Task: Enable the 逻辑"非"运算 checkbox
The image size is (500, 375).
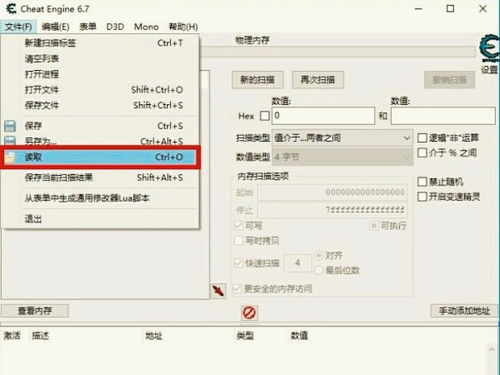Action: tap(422, 138)
